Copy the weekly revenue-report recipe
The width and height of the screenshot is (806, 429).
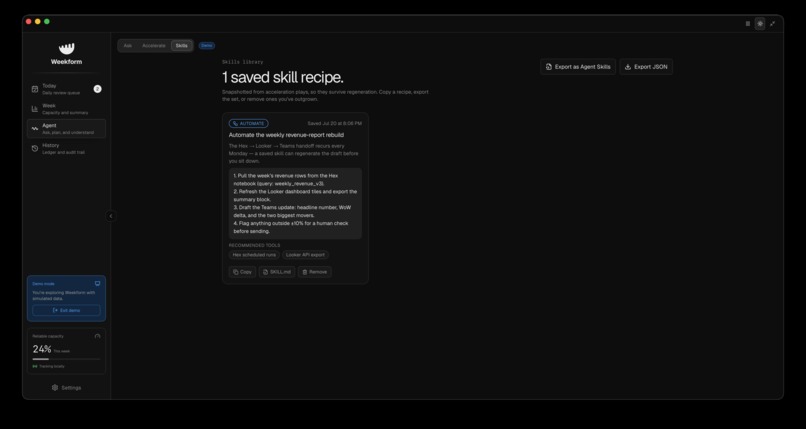click(x=242, y=272)
